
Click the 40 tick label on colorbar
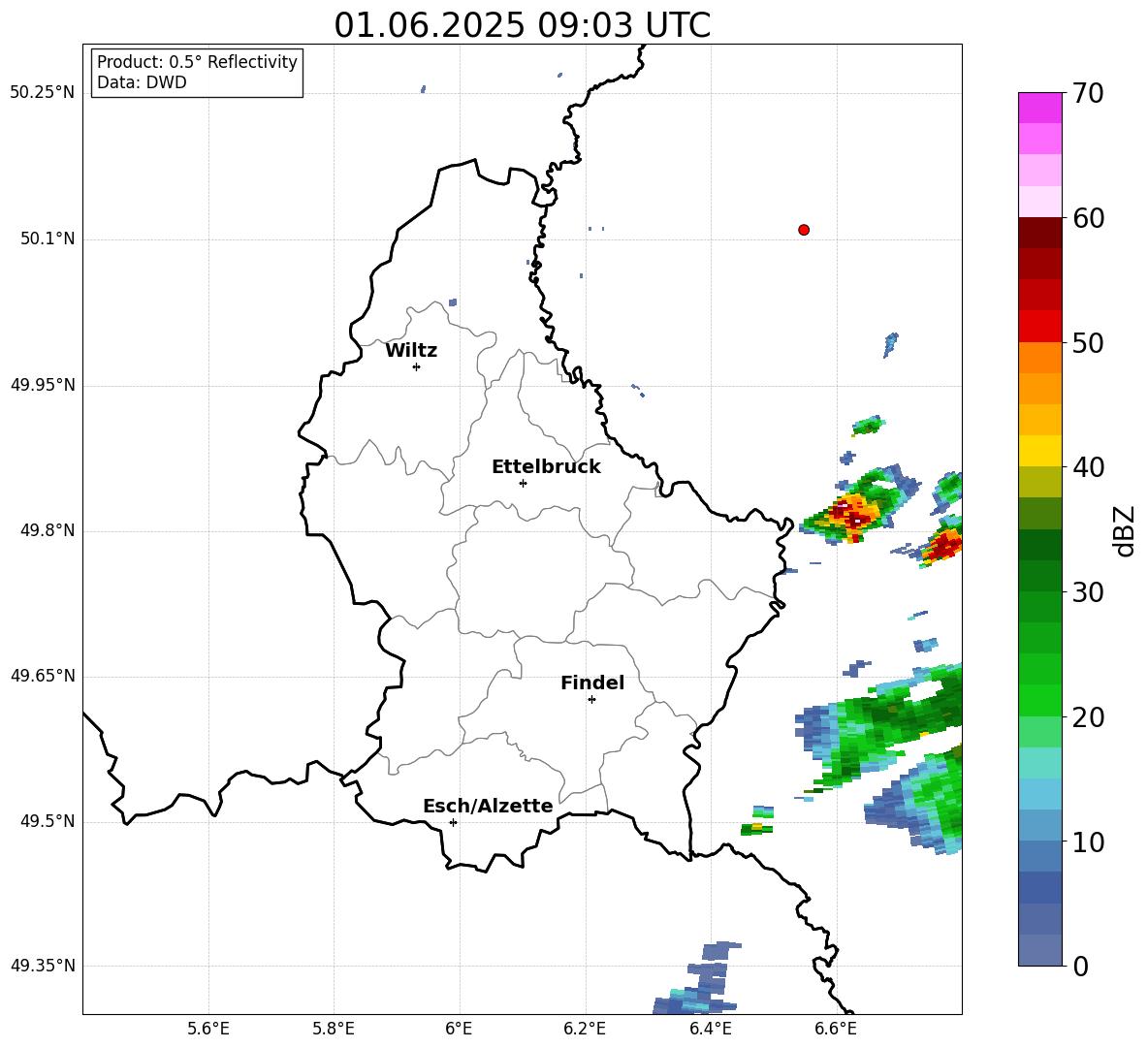tap(1088, 467)
